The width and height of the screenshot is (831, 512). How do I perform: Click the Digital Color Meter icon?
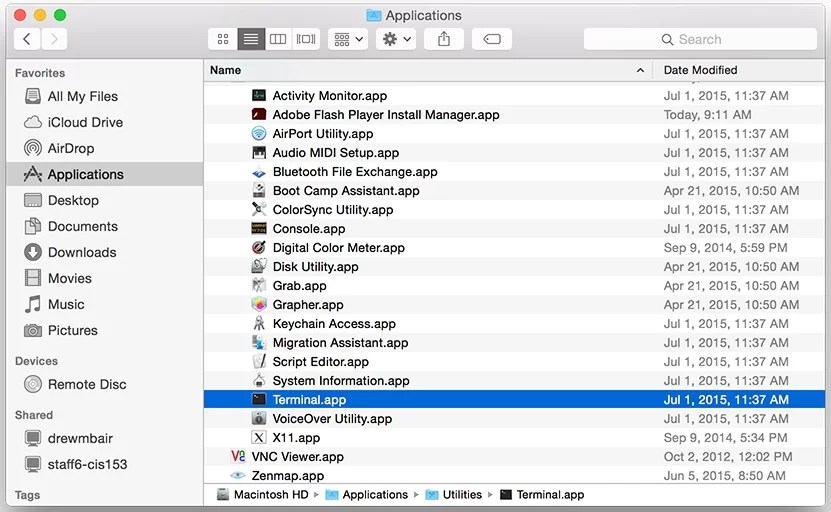click(x=259, y=248)
